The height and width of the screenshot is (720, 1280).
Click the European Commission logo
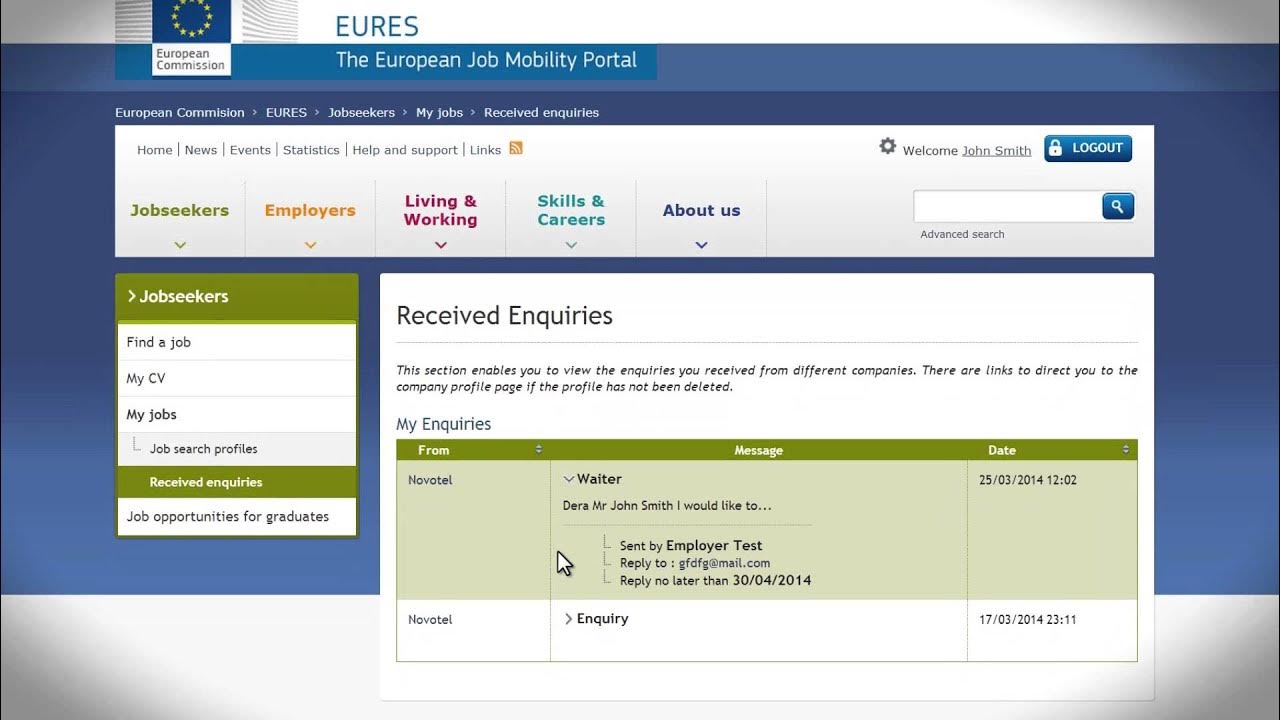click(192, 39)
